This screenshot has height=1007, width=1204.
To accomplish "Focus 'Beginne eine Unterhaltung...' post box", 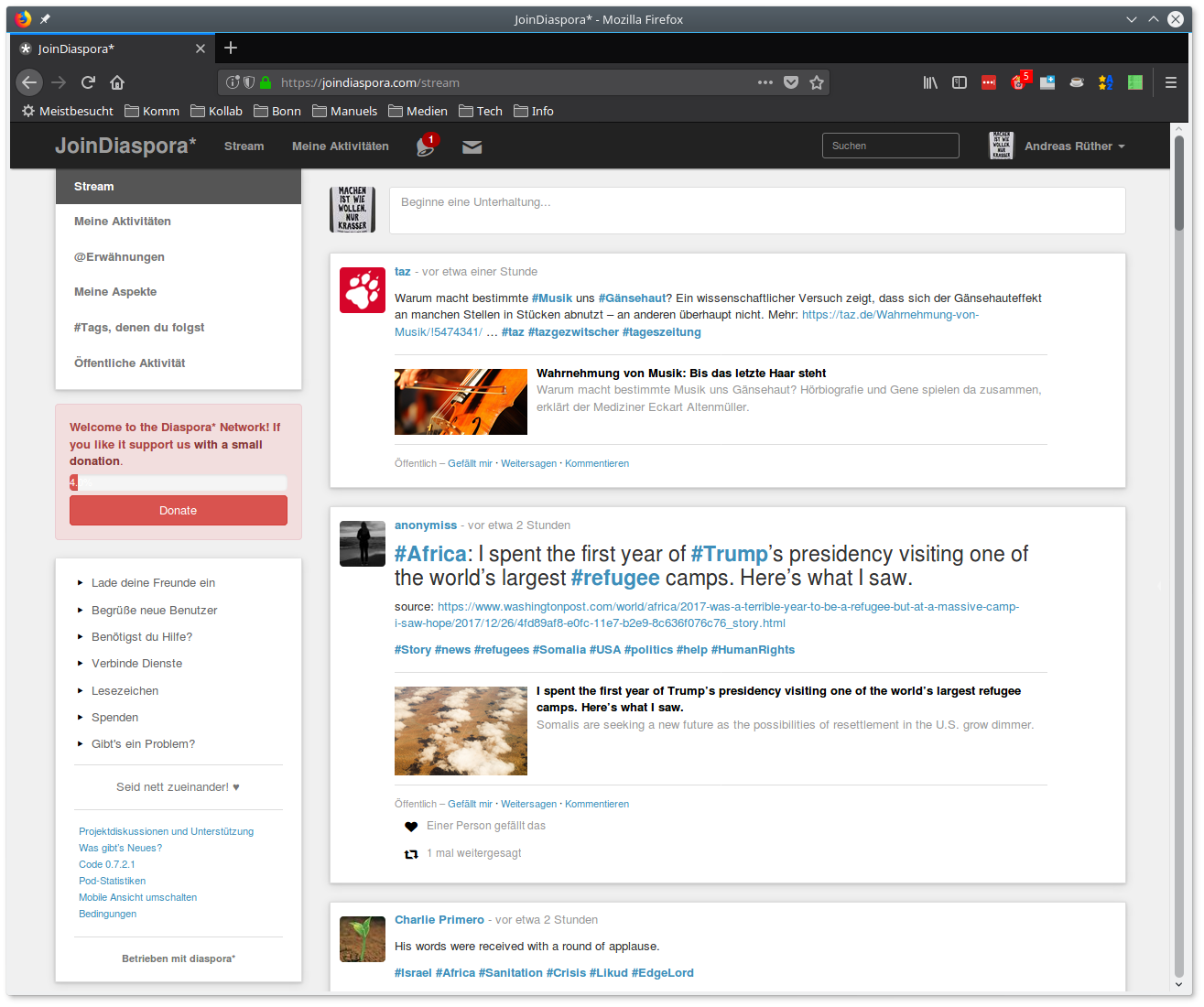I will [757, 211].
